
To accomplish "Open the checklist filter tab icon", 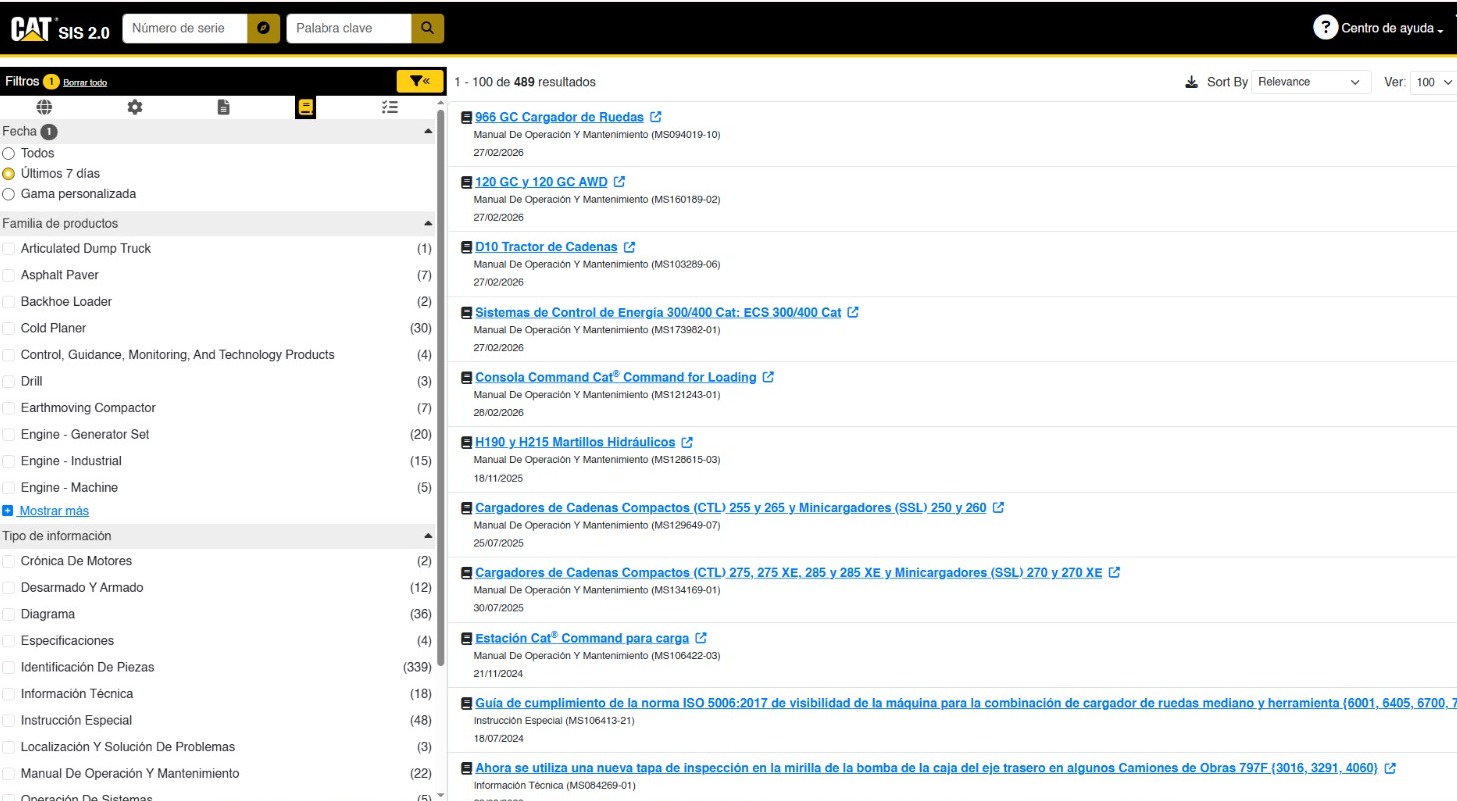I will [390, 107].
